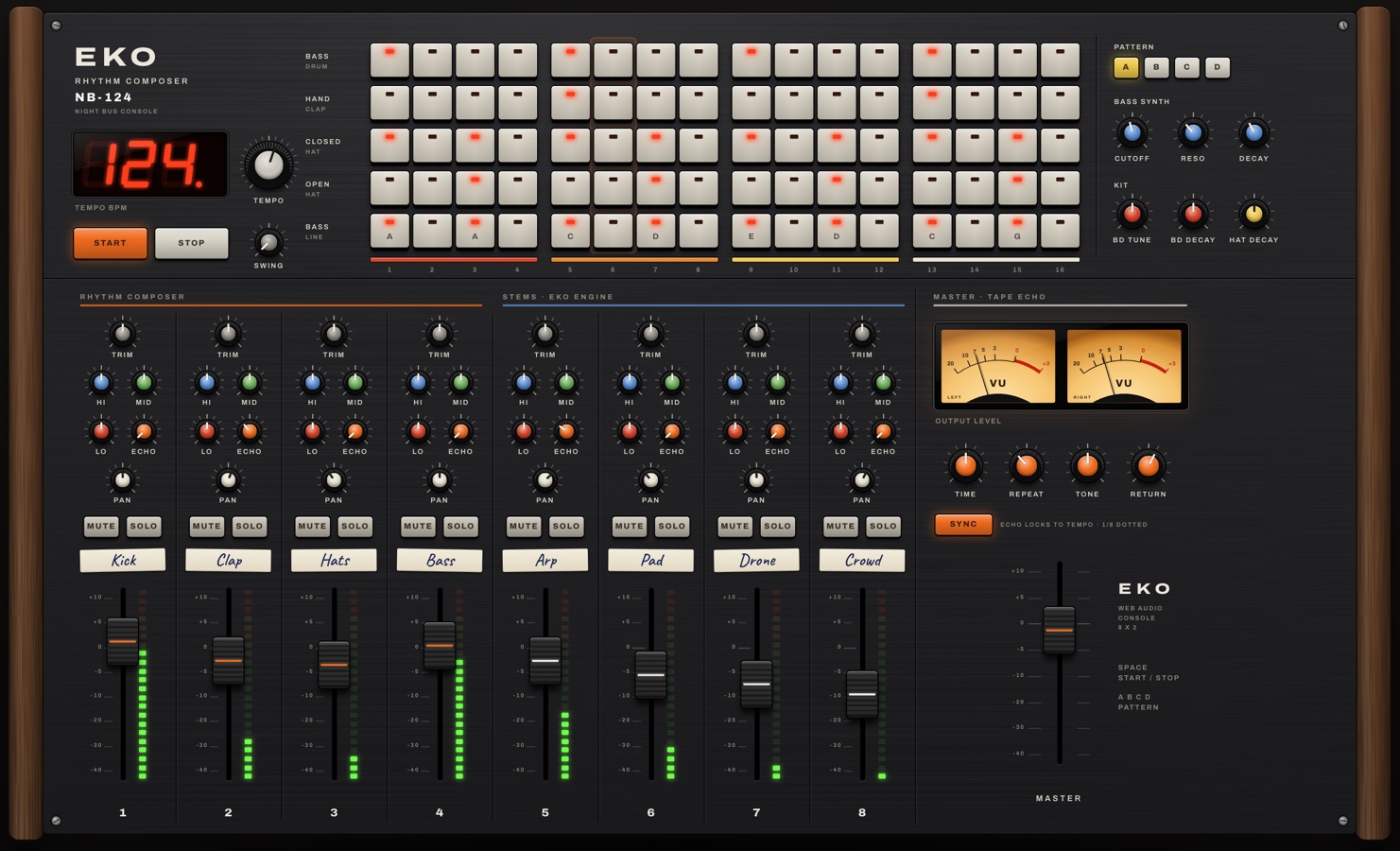
Task: Solo the Bass channel
Action: click(x=460, y=526)
